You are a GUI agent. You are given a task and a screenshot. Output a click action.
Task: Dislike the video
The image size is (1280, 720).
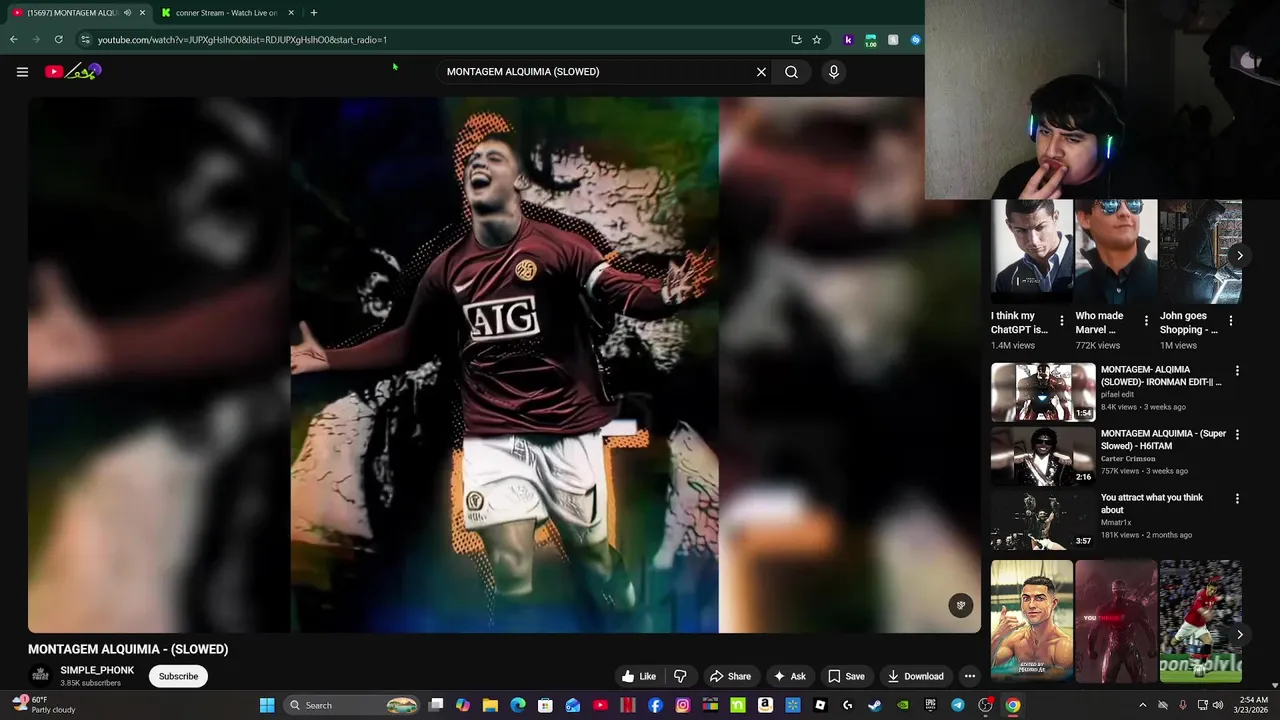point(680,676)
